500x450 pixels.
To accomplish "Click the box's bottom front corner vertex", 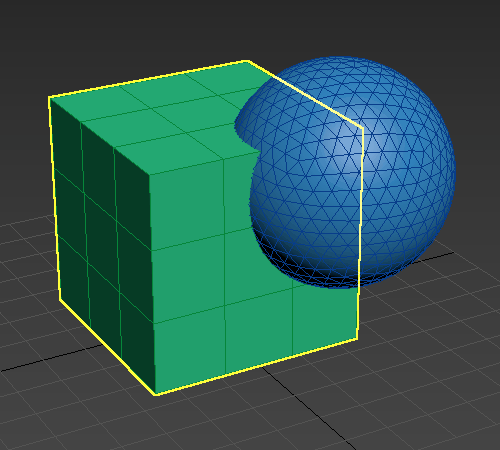I will point(156,395).
